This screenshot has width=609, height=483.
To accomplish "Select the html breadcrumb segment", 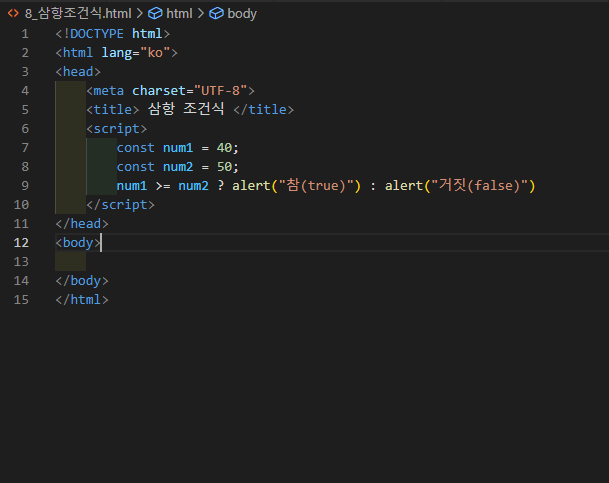I will click(179, 14).
